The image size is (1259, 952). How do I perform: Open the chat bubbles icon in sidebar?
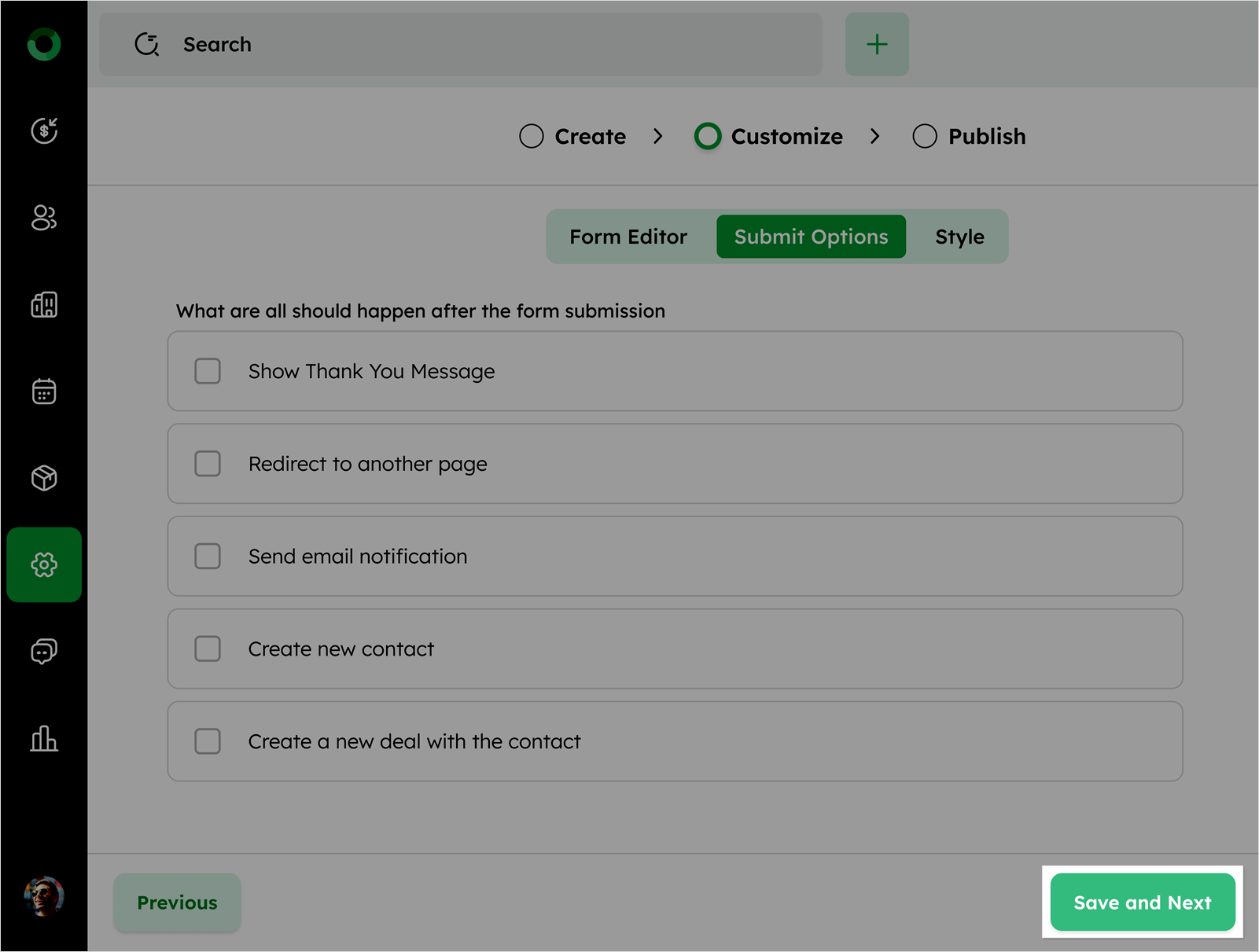click(x=44, y=651)
